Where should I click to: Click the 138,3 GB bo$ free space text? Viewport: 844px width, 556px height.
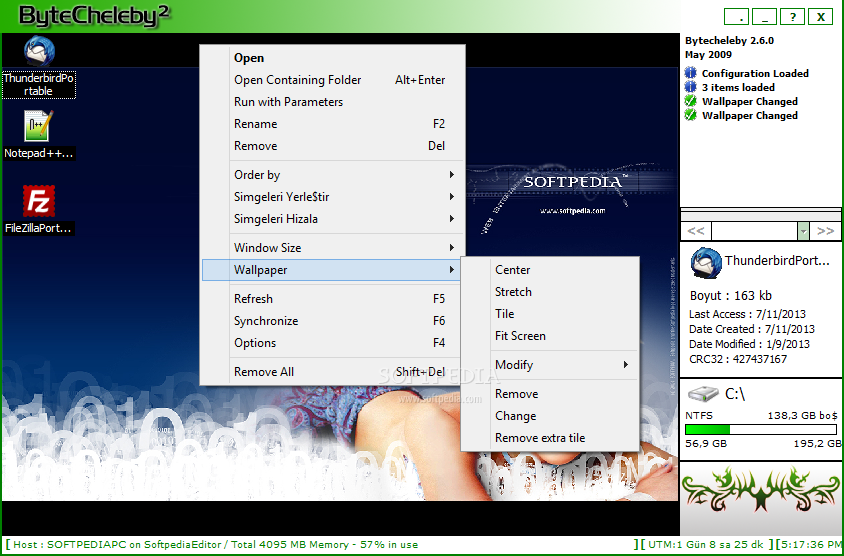pyautogui.click(x=803, y=416)
